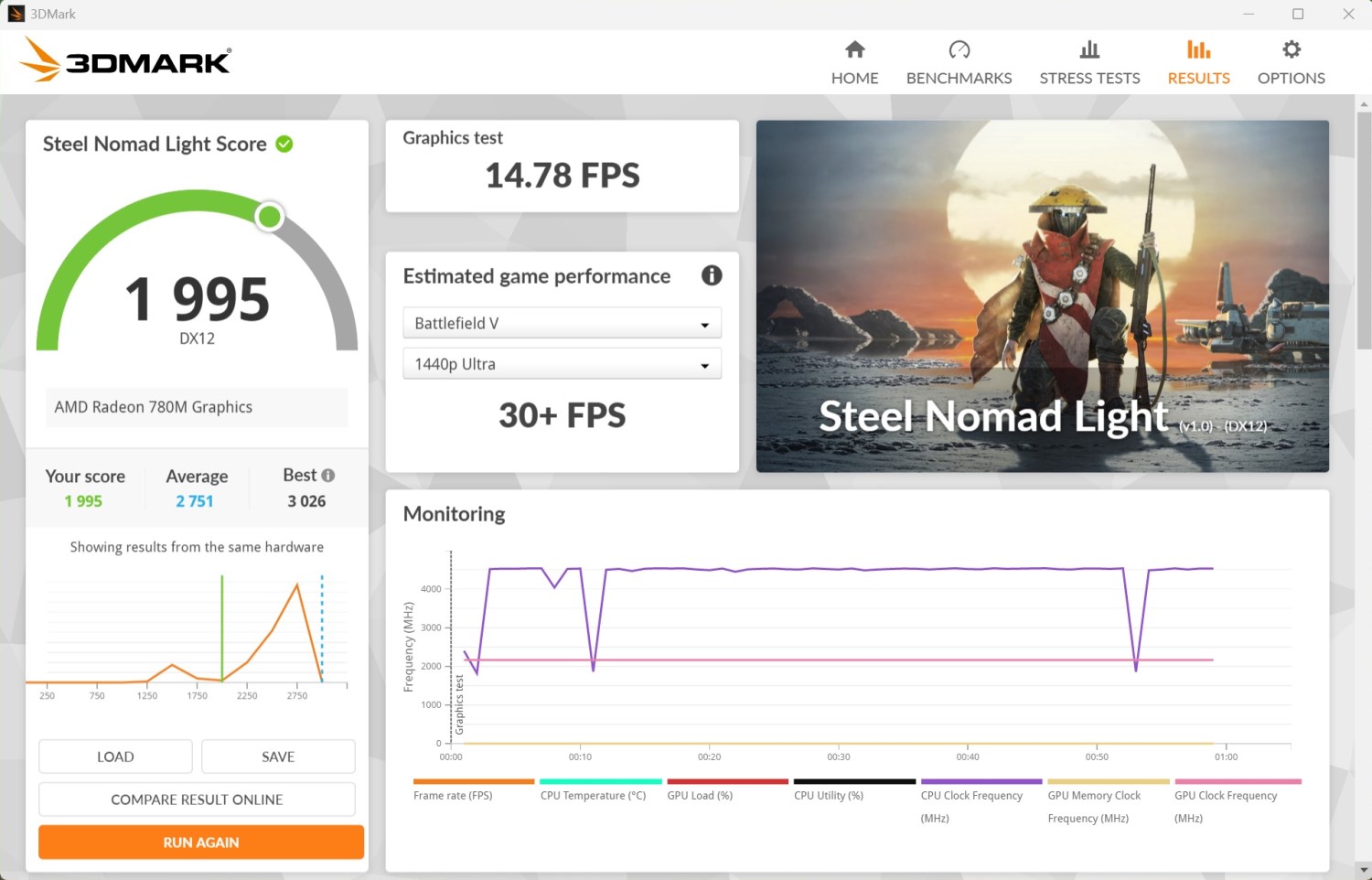1372x880 pixels.
Task: Click the Options gear icon
Action: [x=1291, y=49]
